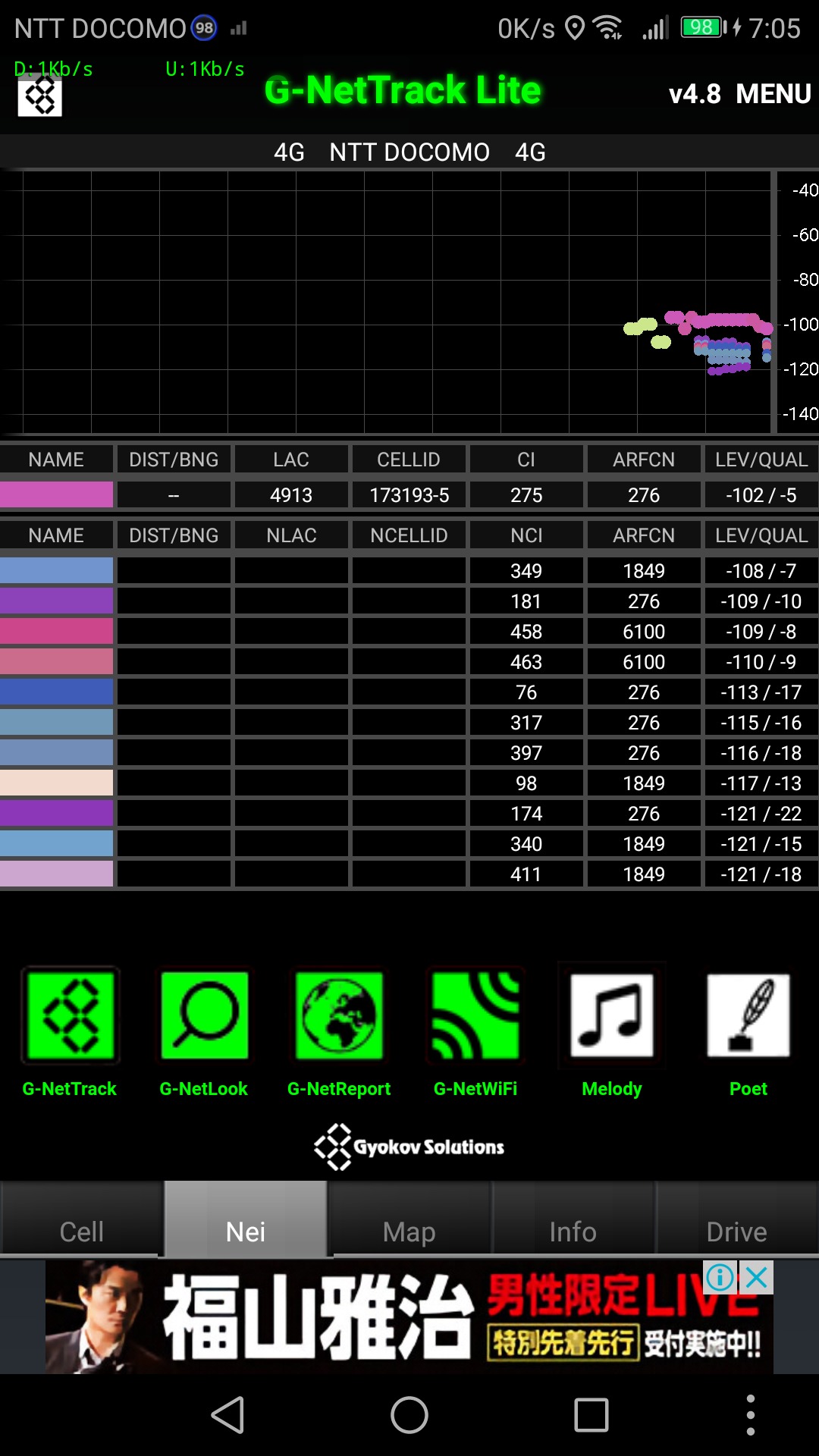Tap neighbor NCI 463 cell

click(526, 661)
